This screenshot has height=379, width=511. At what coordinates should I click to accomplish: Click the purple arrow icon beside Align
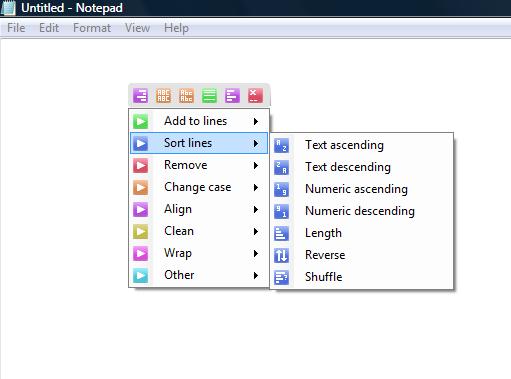pyautogui.click(x=140, y=209)
